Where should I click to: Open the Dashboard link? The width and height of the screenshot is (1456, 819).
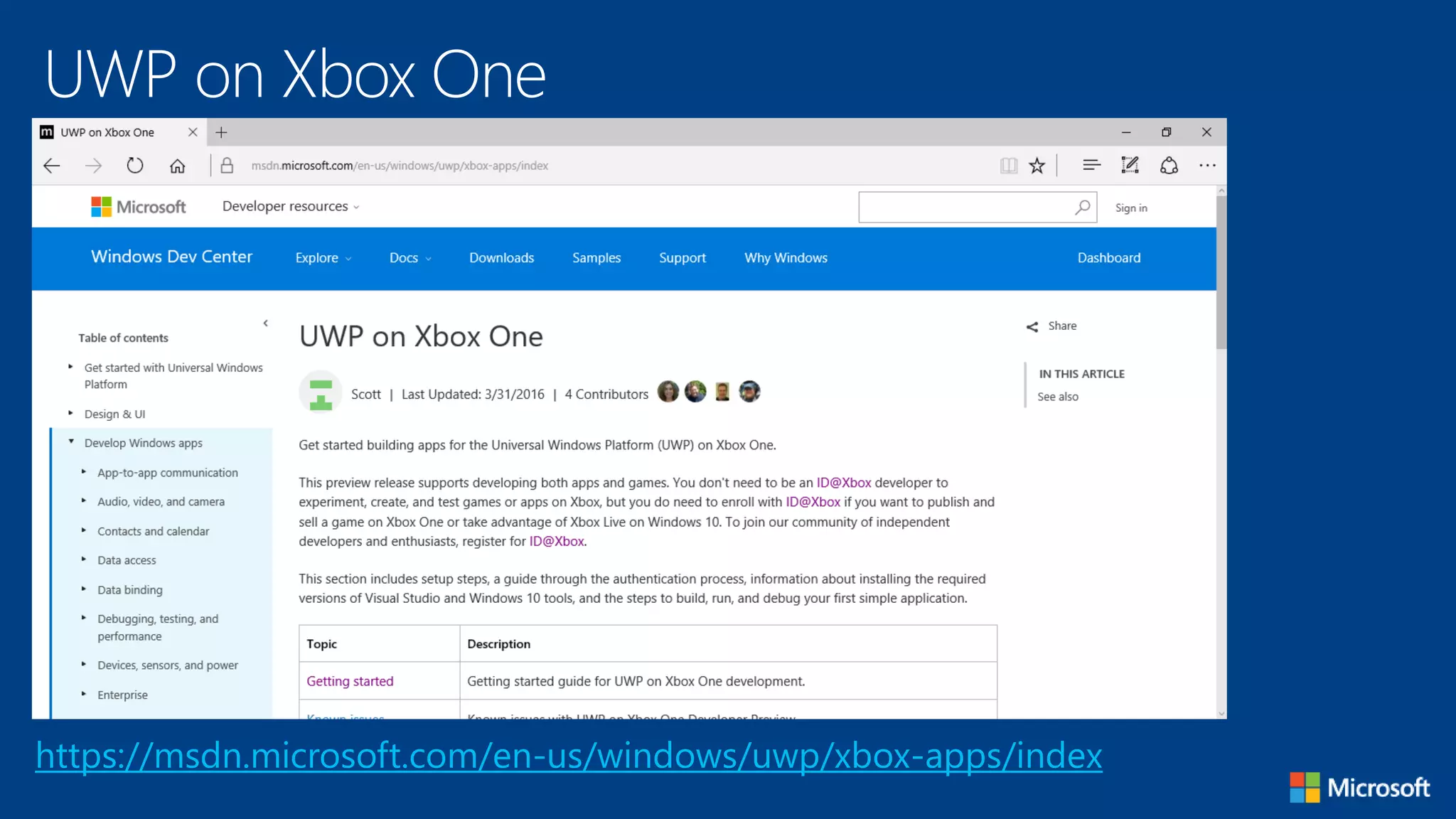click(1109, 258)
